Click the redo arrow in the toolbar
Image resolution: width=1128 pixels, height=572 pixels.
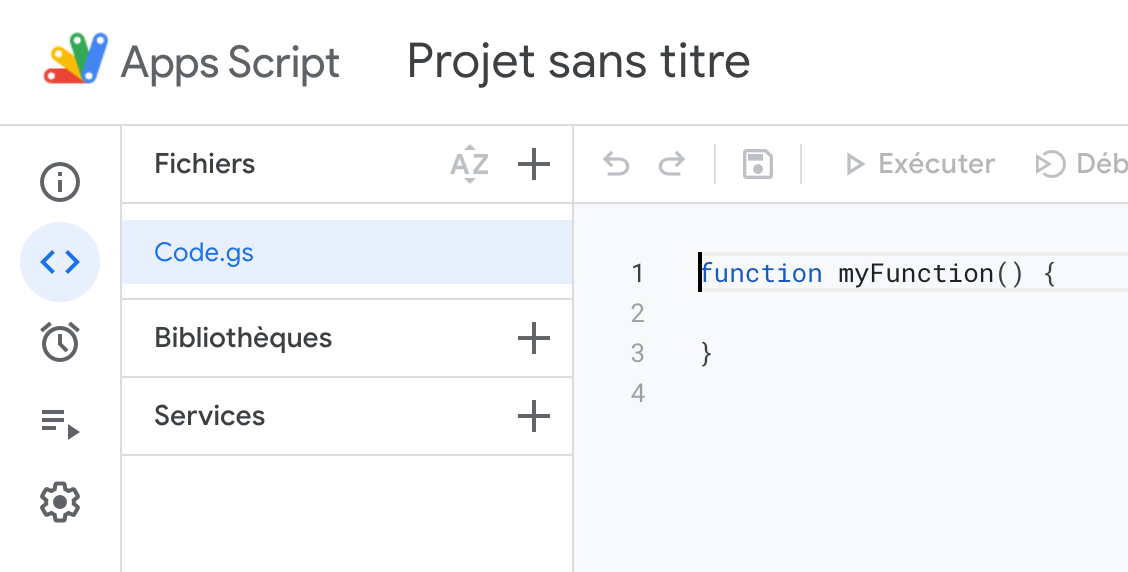click(671, 165)
